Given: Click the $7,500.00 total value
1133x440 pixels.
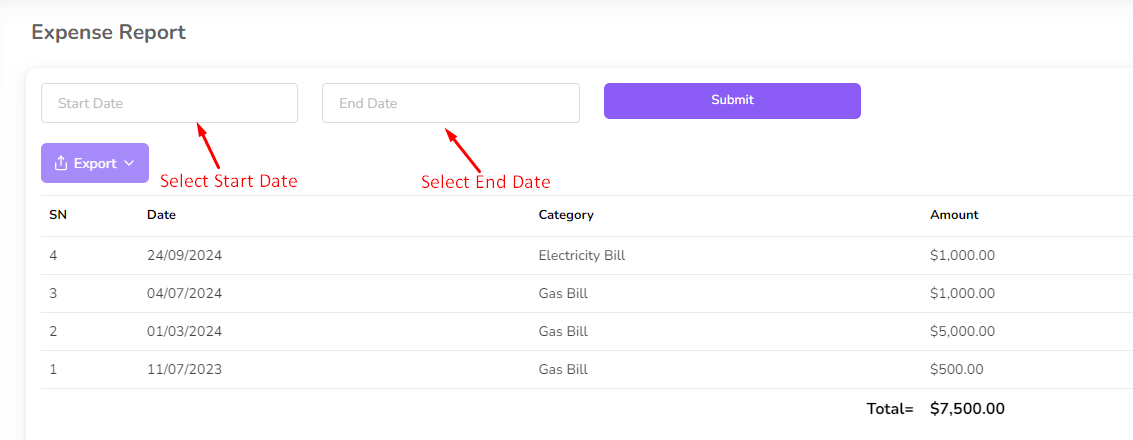Looking at the screenshot, I should point(967,409).
